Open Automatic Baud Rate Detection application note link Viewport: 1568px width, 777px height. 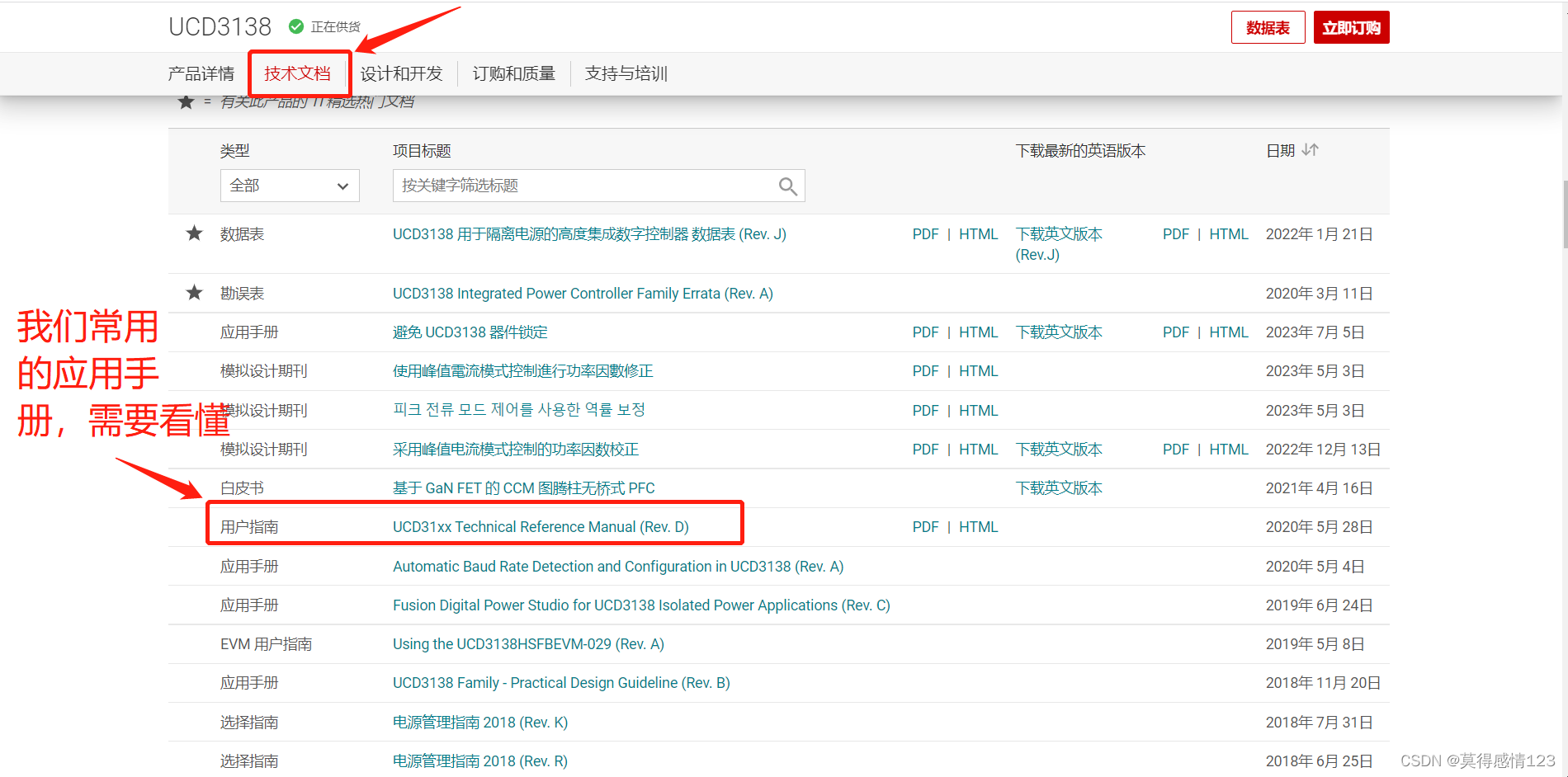pos(618,567)
